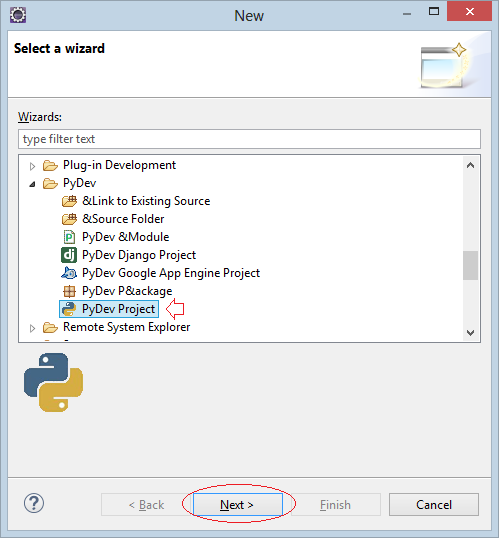The width and height of the screenshot is (499, 538).
Task: Click the Cancel button
Action: [x=434, y=504]
